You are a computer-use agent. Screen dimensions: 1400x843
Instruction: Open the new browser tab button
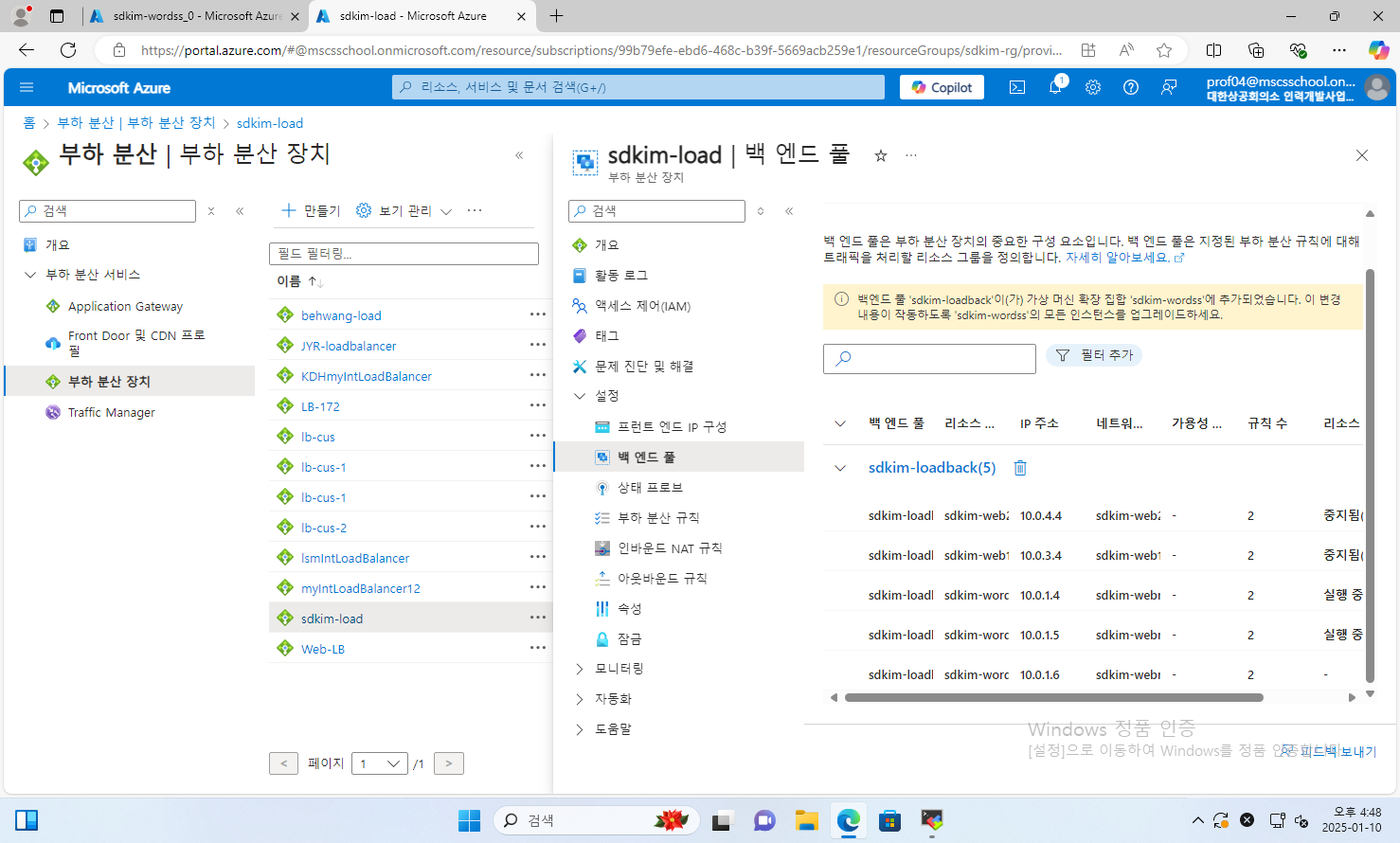click(556, 16)
